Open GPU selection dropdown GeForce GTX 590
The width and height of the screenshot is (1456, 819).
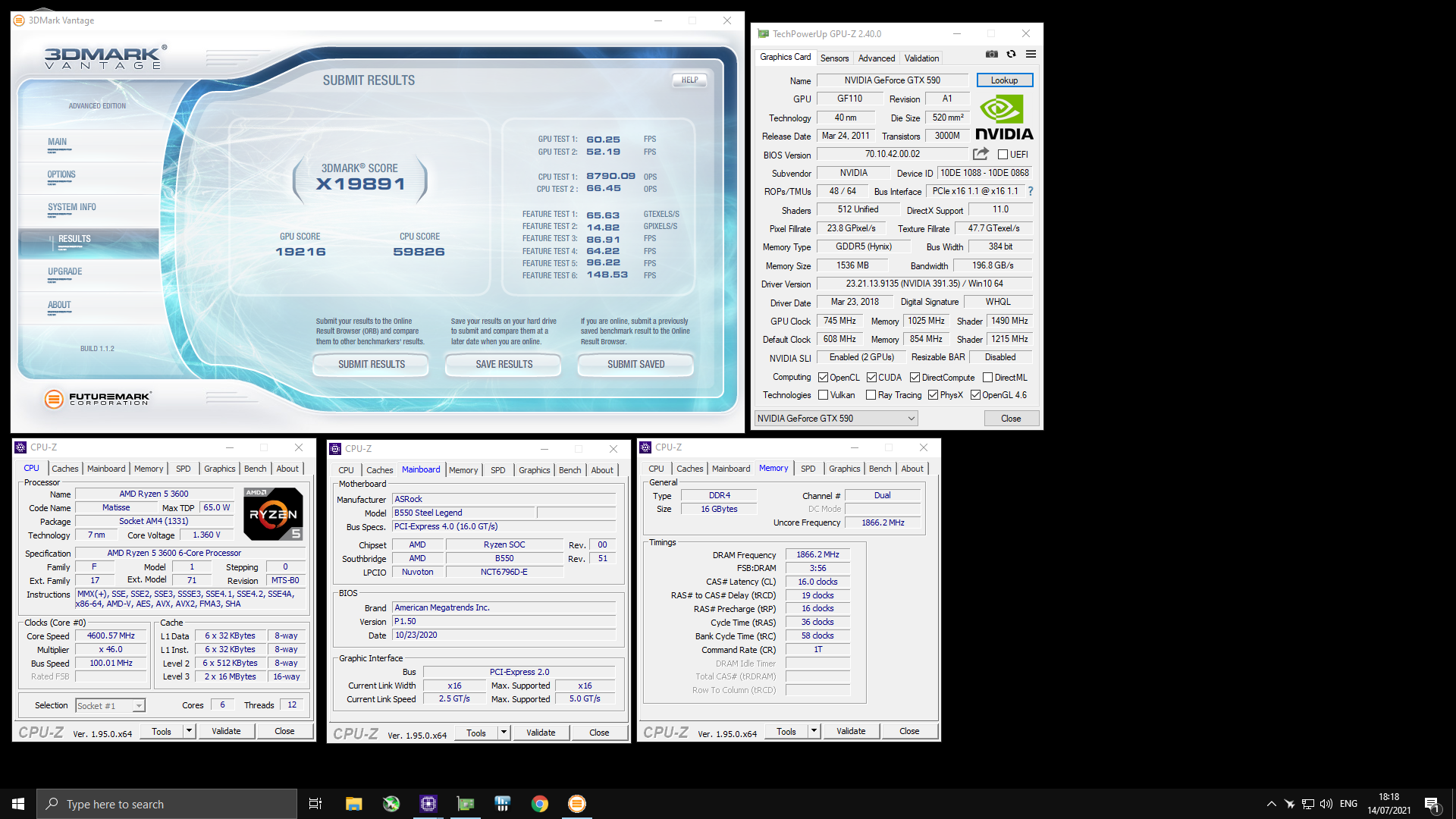(836, 419)
